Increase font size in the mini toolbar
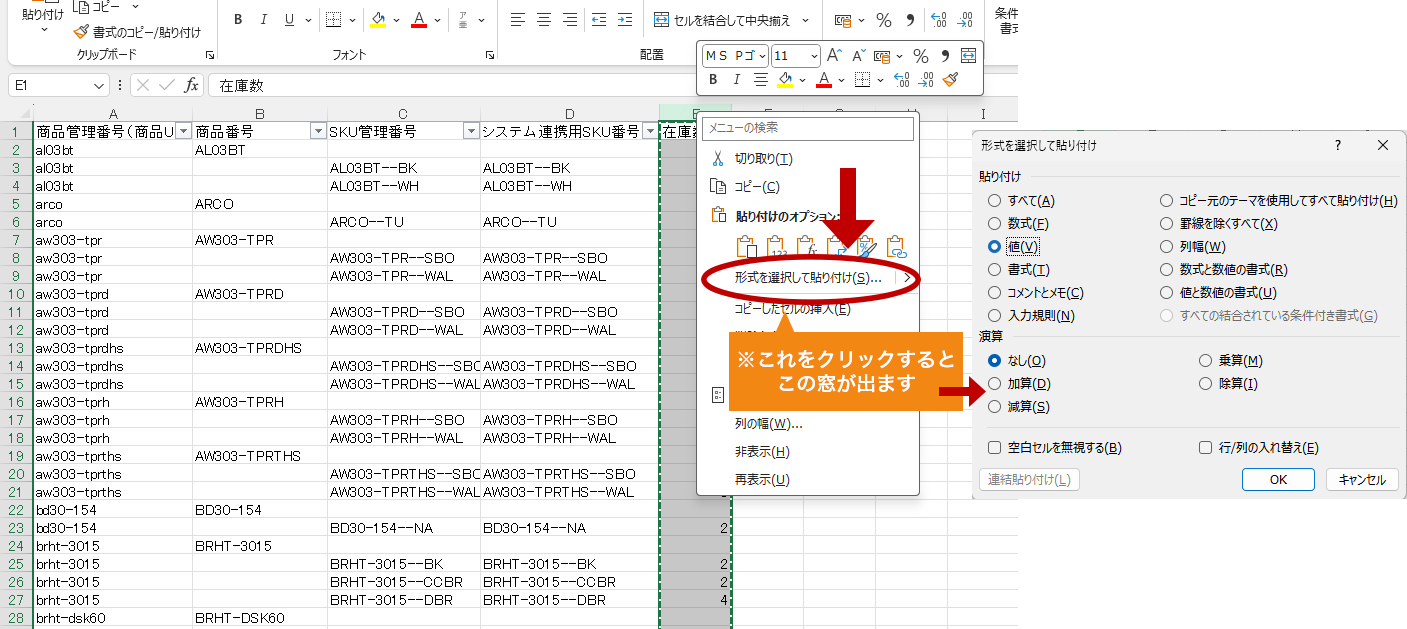The width and height of the screenshot is (1407, 629). point(834,56)
